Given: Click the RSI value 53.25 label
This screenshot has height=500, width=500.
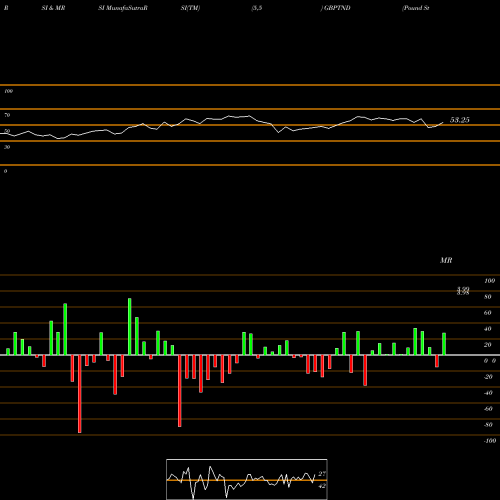Looking at the screenshot, I should click(460, 120).
